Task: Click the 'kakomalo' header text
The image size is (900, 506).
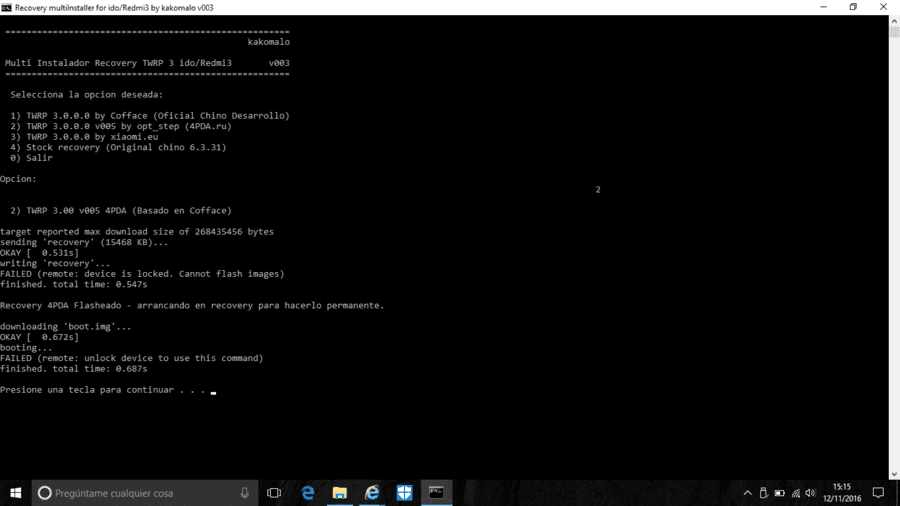Action: [x=269, y=42]
